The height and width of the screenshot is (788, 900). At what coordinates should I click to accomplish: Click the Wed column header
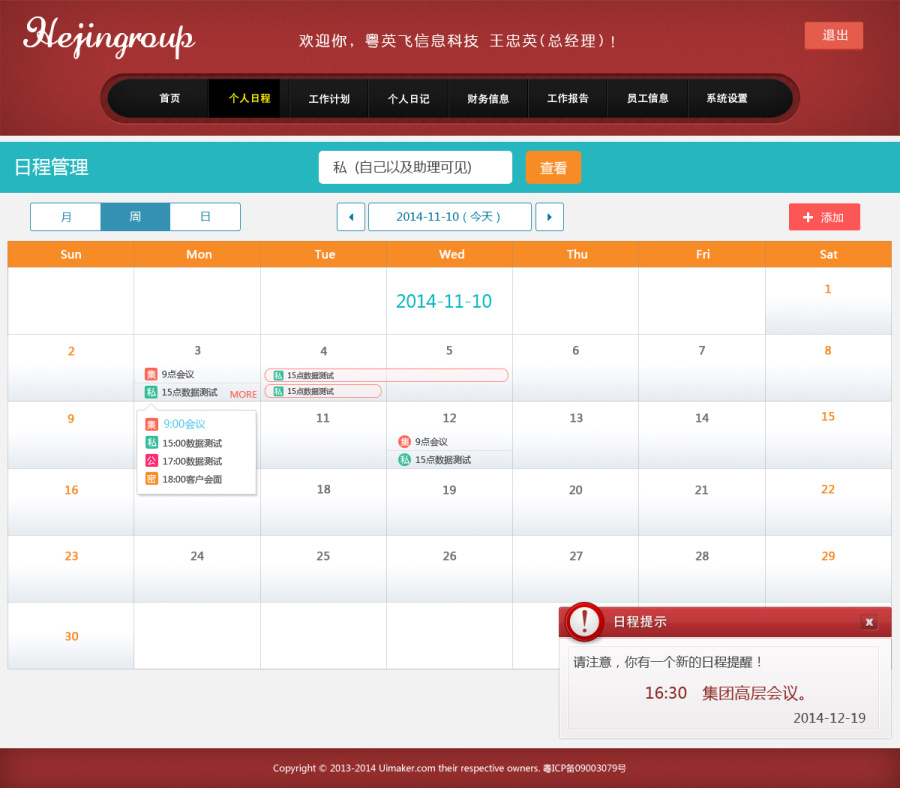pos(451,255)
